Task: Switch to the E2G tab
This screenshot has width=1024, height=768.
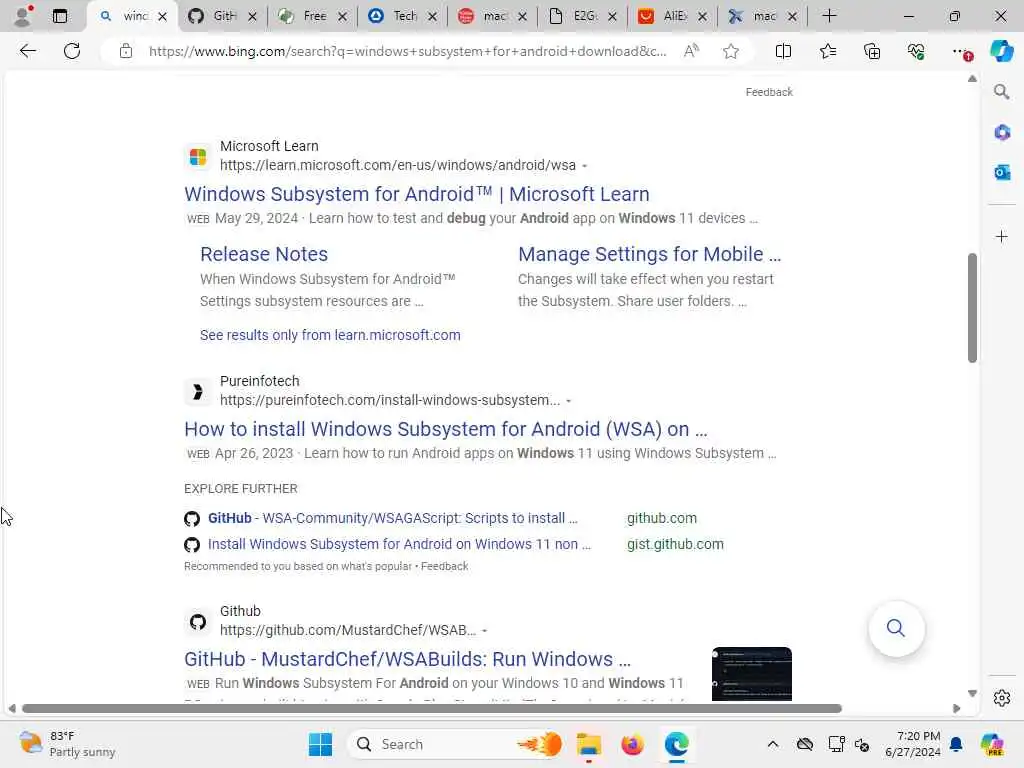Action: point(575,16)
